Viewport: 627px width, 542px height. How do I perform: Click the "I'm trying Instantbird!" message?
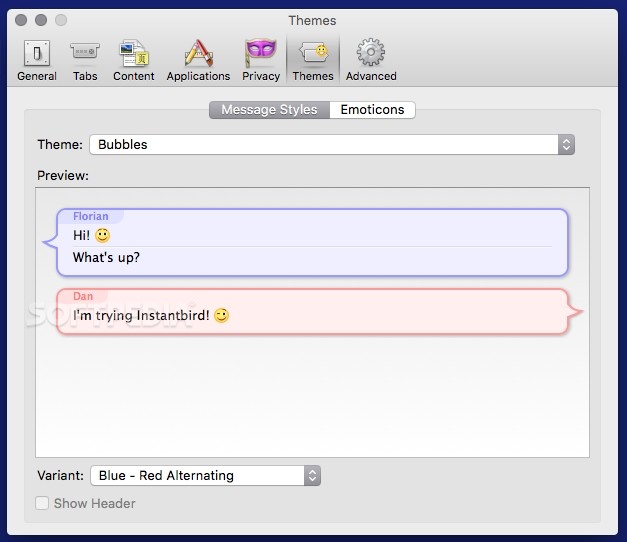[141, 315]
